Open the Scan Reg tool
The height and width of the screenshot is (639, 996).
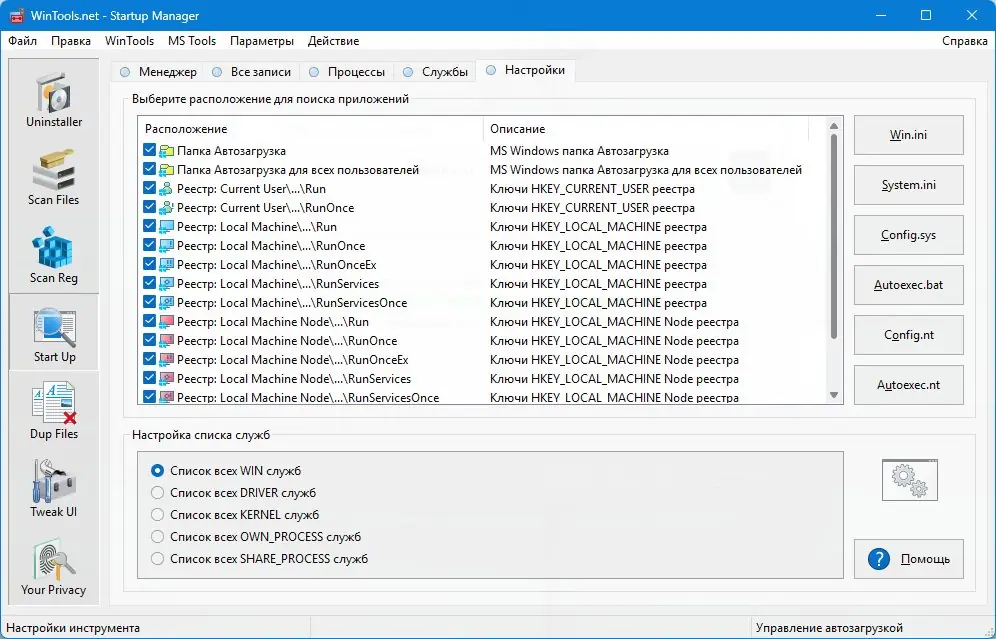(x=53, y=253)
